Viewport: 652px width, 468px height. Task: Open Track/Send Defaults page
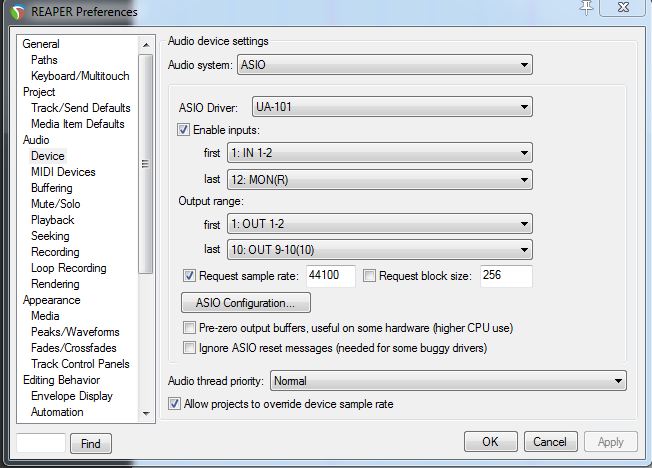coord(81,108)
